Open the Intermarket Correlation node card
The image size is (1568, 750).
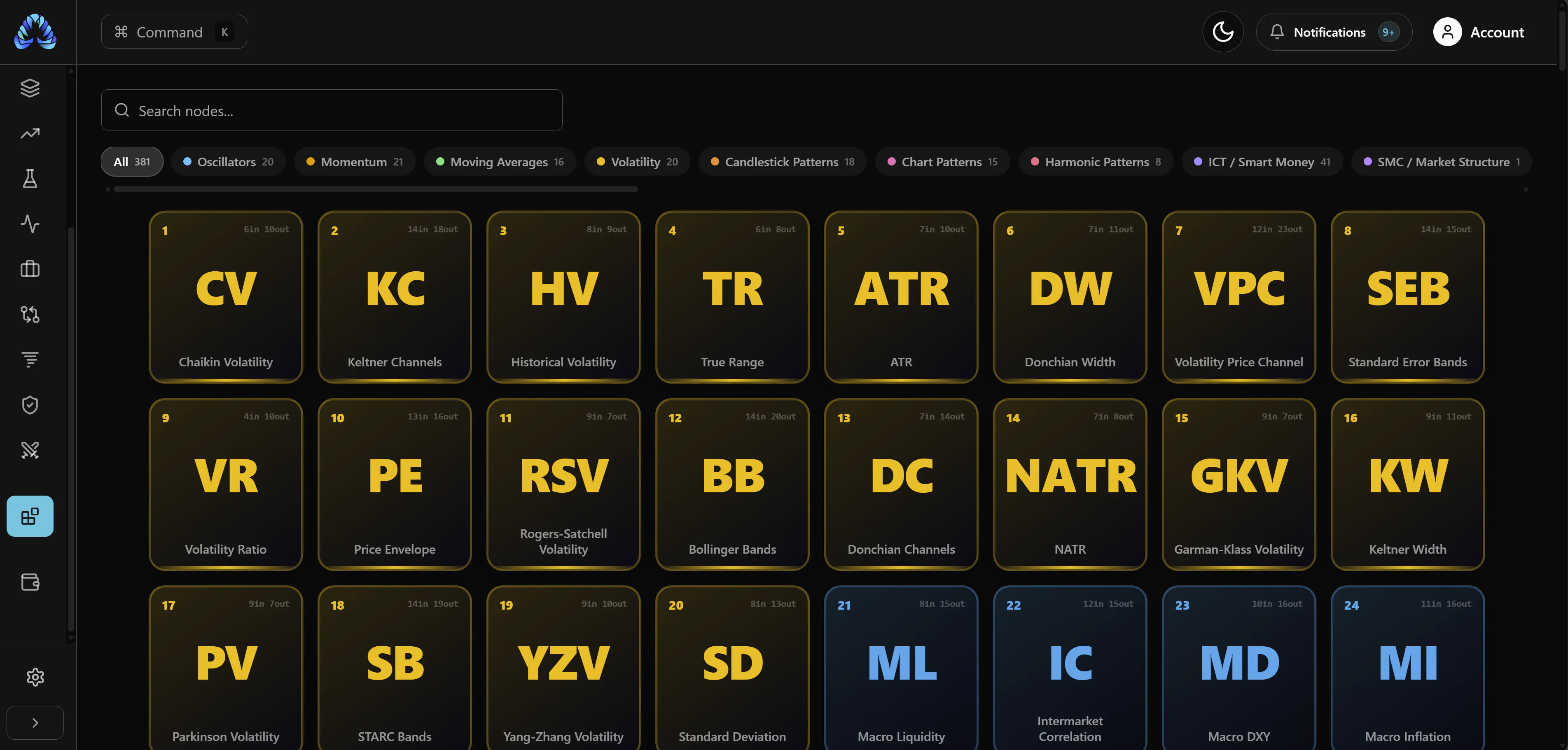click(1070, 668)
